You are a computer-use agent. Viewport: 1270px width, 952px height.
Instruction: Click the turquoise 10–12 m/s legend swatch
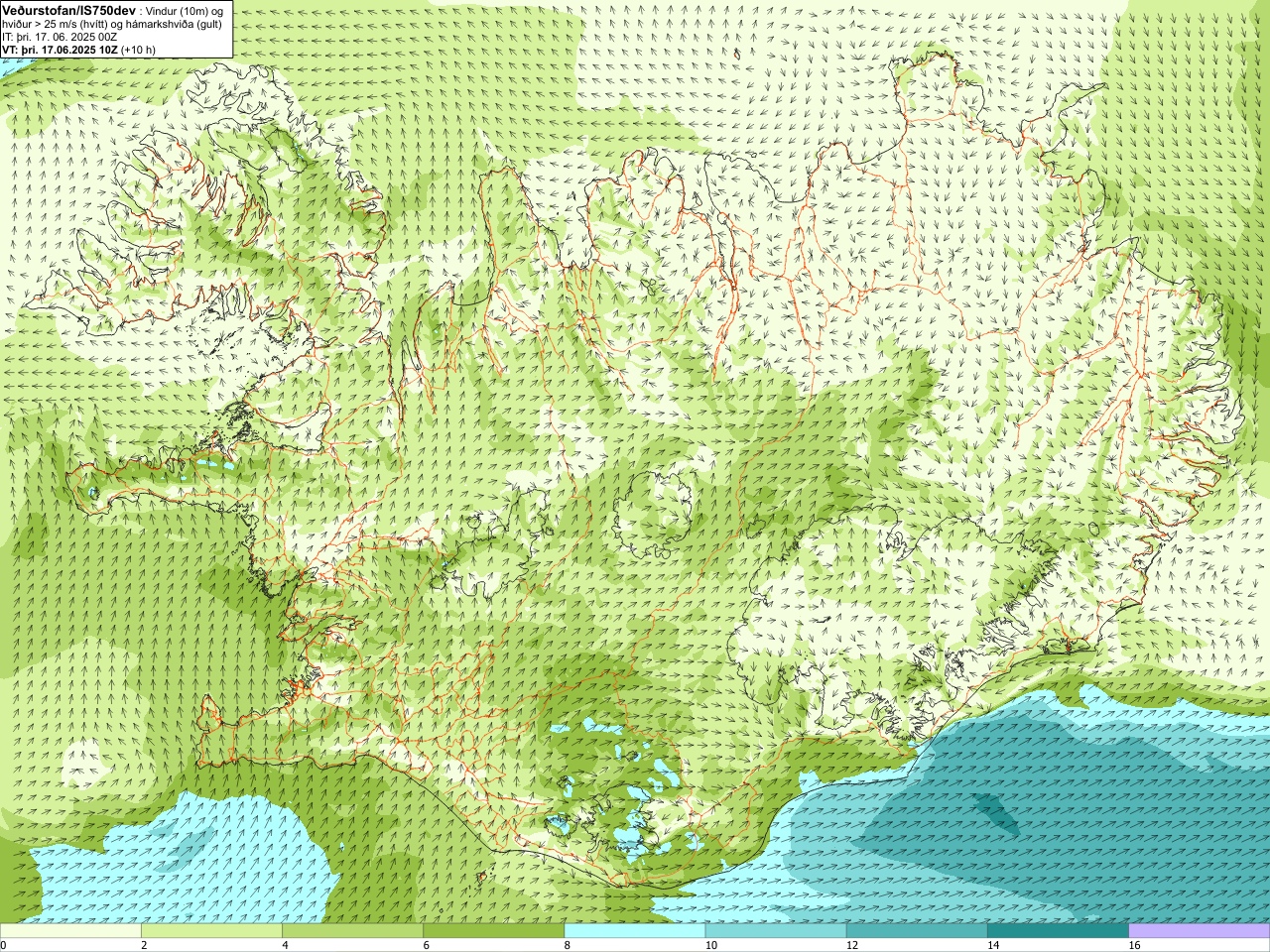pos(775,931)
